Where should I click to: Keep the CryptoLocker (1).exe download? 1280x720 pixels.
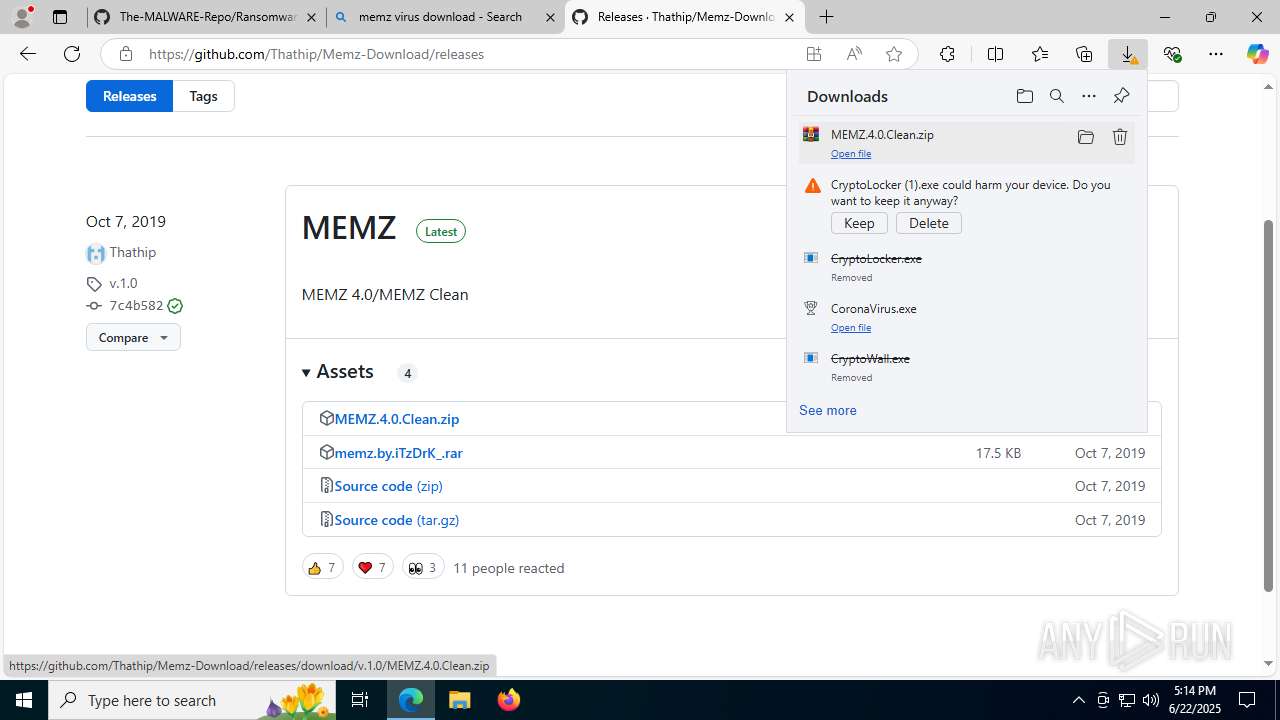pos(859,223)
